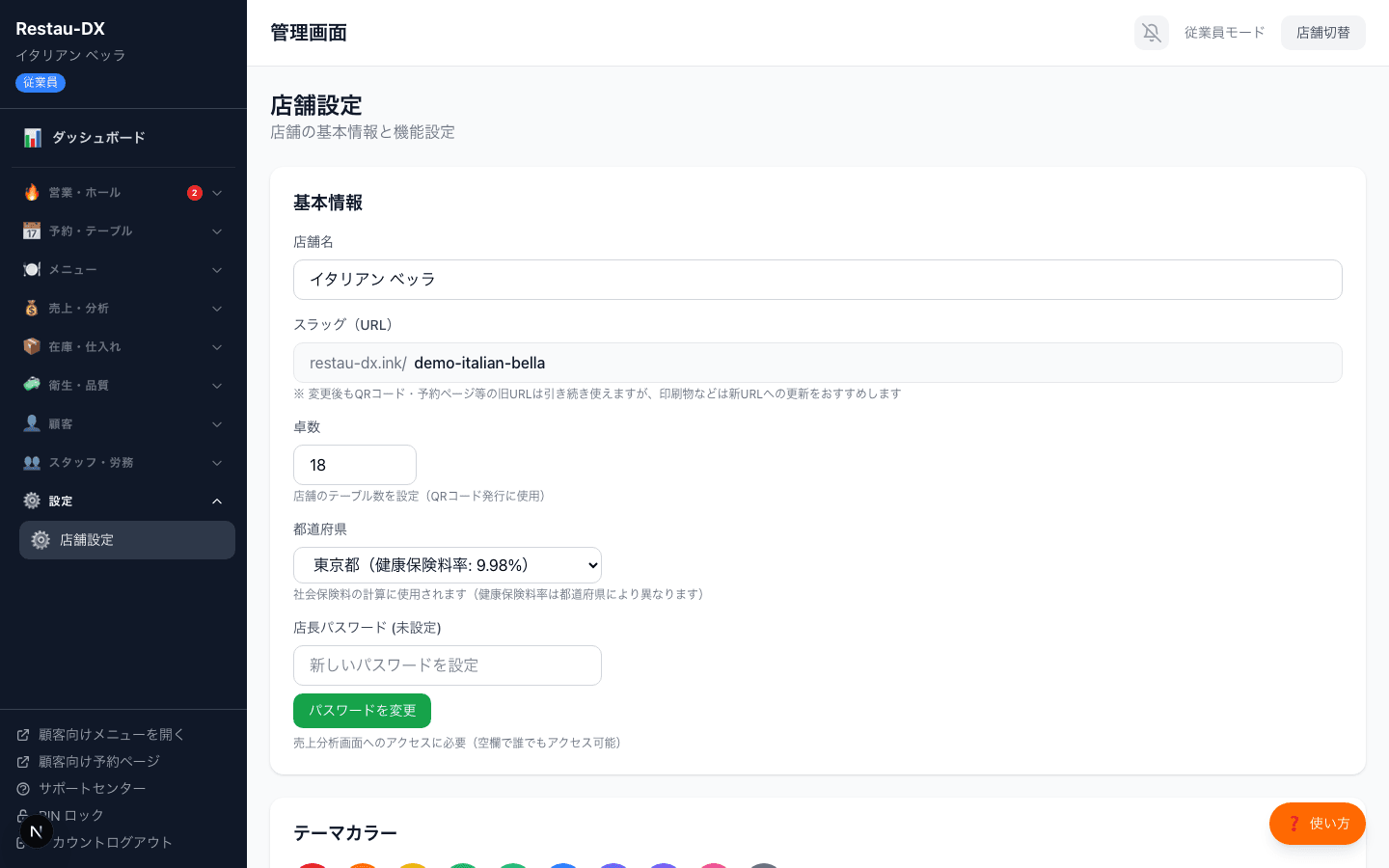Image resolution: width=1389 pixels, height=868 pixels.
Task: Toggle 従業員モード in the header
Action: click(x=1224, y=33)
